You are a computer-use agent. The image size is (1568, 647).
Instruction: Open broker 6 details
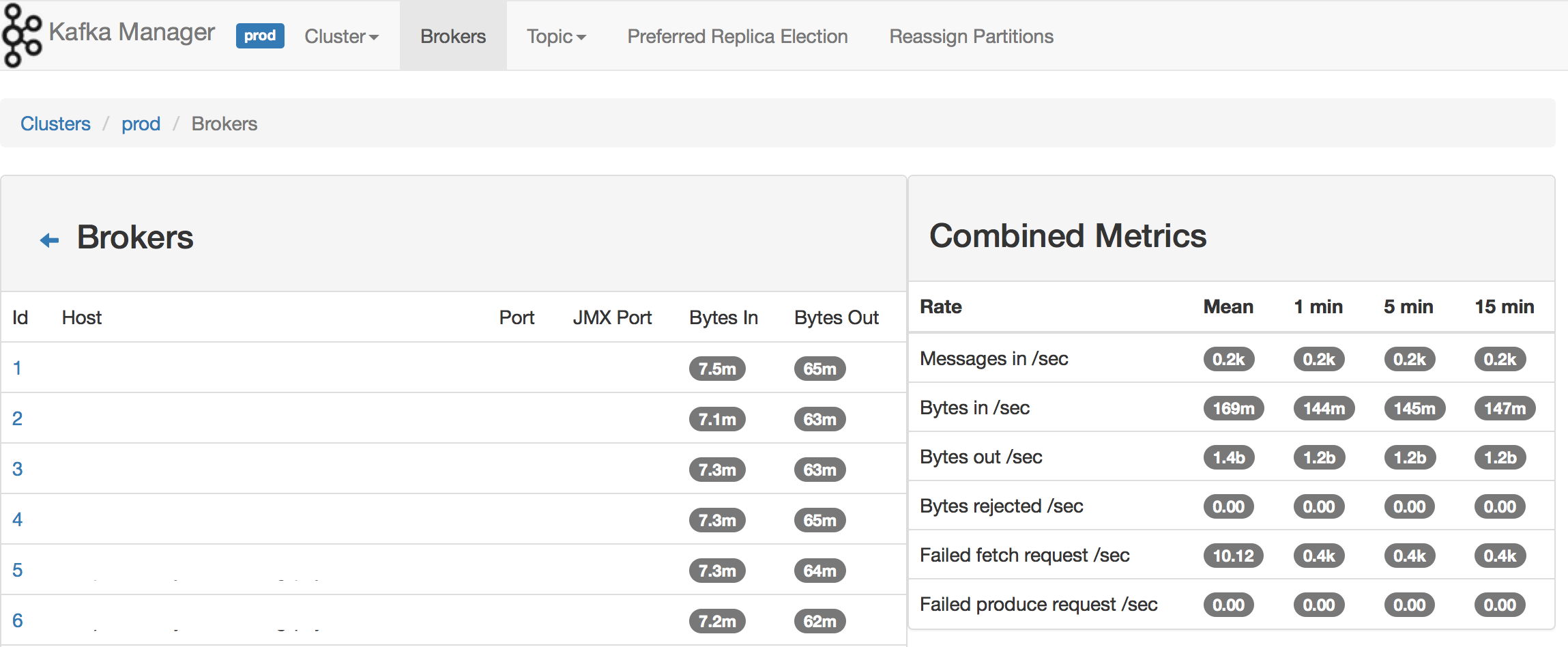pos(17,620)
